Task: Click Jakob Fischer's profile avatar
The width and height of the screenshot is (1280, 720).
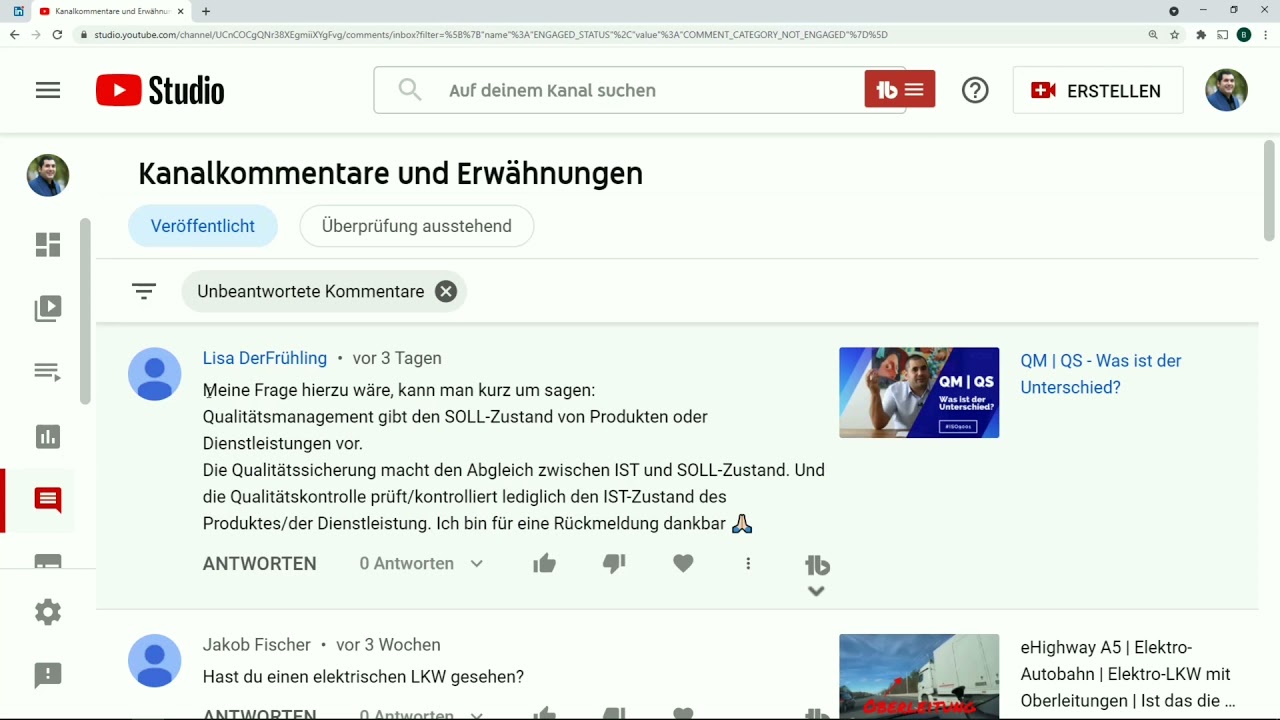Action: click(x=155, y=661)
